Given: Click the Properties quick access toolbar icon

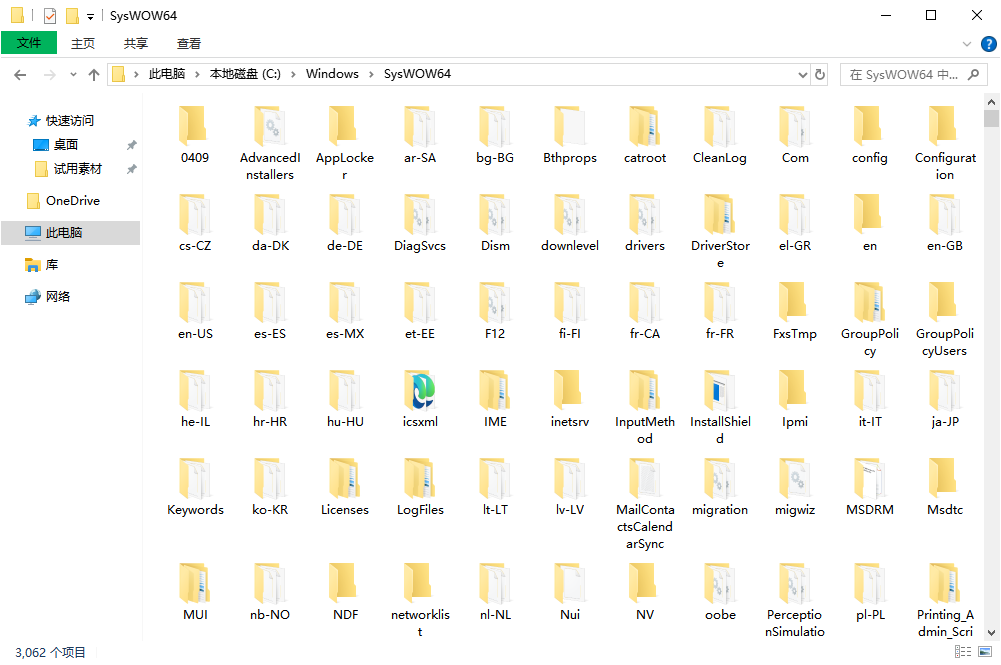Looking at the screenshot, I should [x=50, y=16].
